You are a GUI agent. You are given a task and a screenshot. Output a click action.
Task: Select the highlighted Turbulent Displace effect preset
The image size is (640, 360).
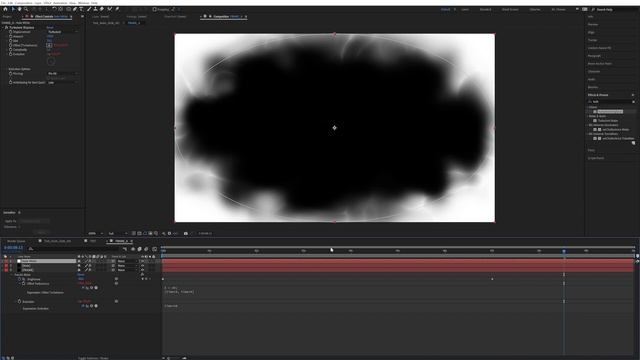click(610, 111)
